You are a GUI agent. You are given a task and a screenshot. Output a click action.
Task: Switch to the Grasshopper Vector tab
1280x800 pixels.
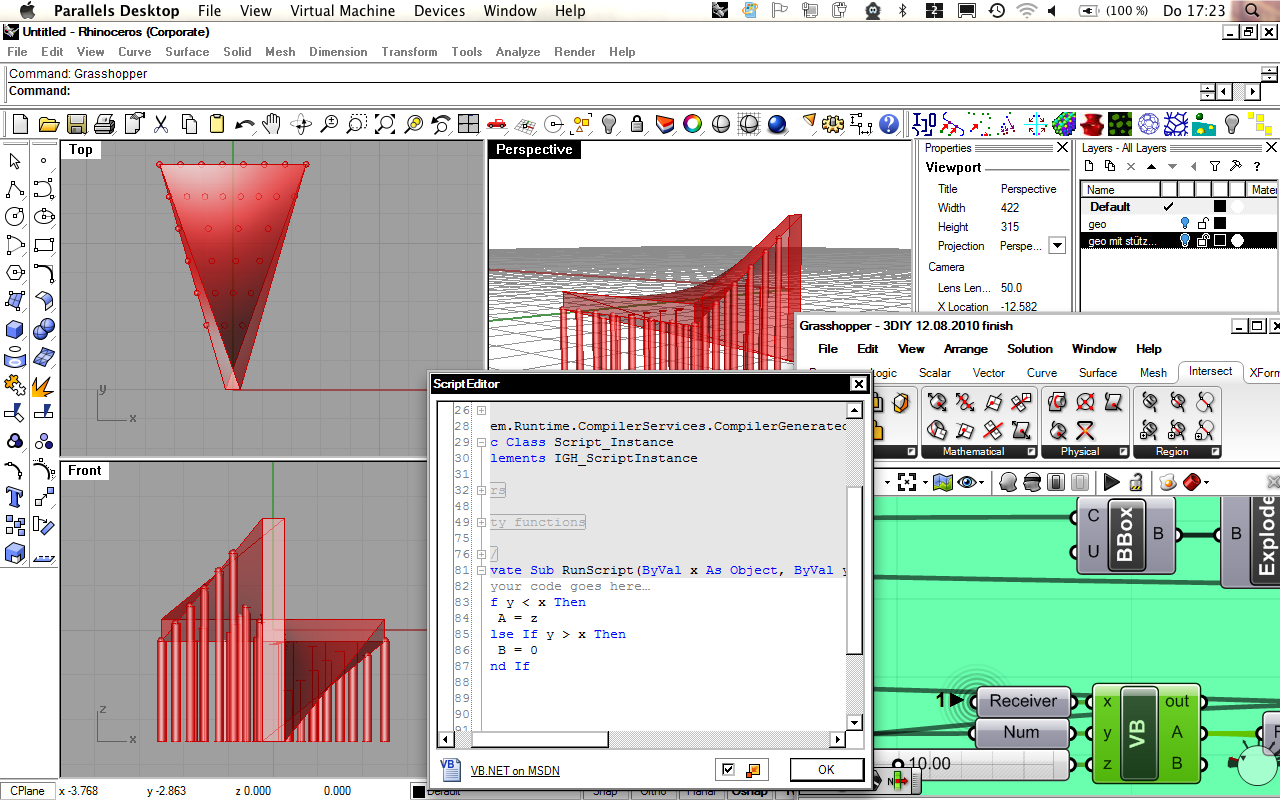coord(988,372)
